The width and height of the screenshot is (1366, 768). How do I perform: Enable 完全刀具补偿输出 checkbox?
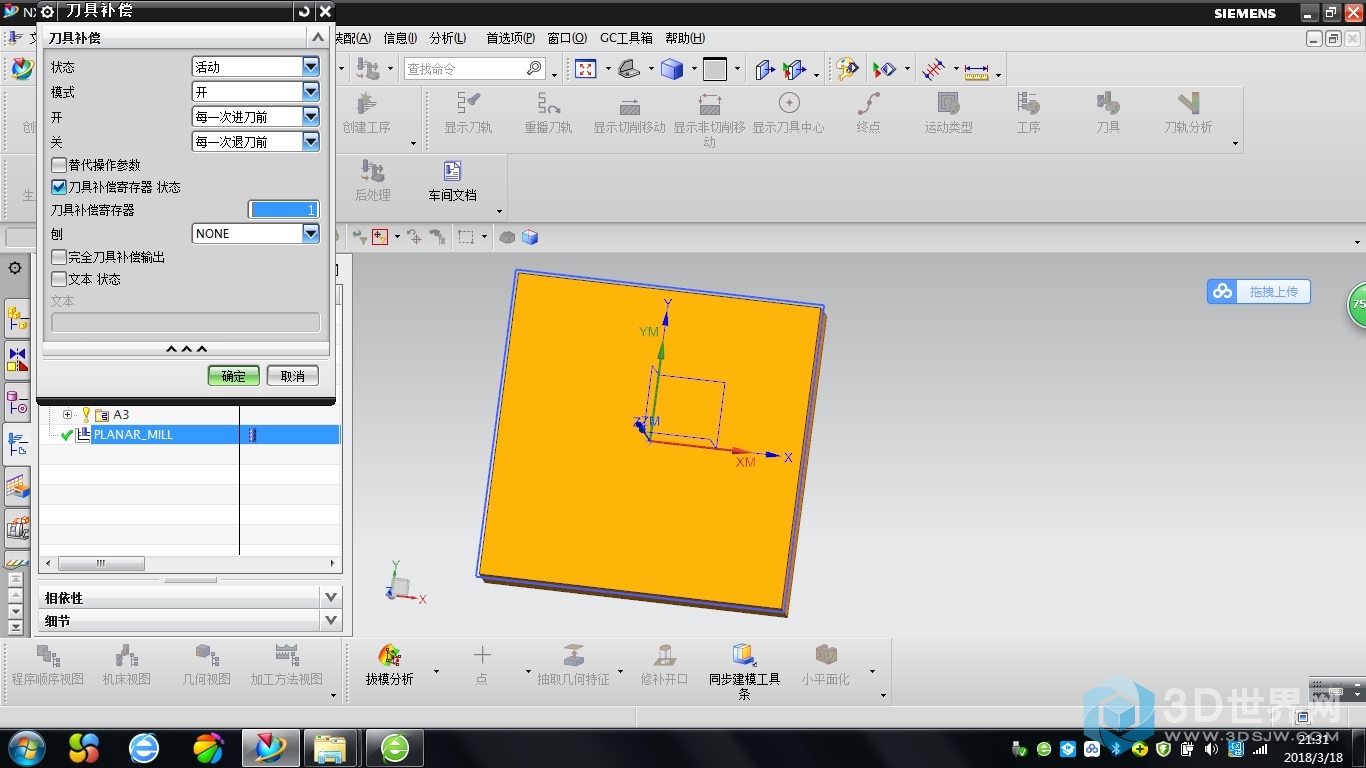pyautogui.click(x=59, y=257)
